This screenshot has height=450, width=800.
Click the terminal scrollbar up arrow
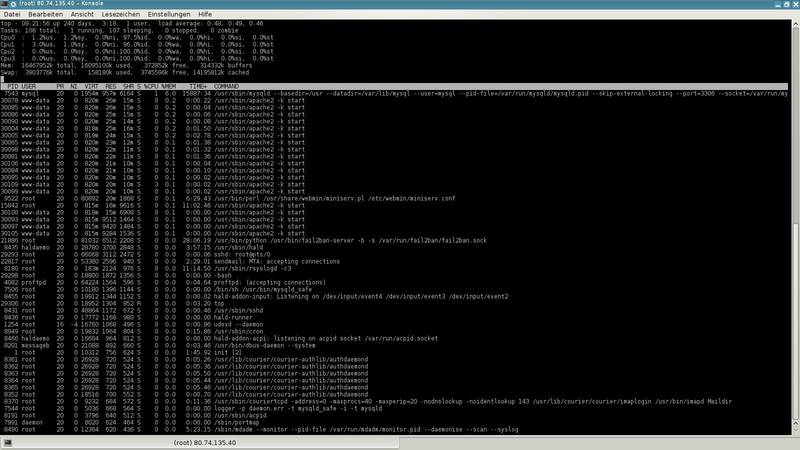coord(795,24)
